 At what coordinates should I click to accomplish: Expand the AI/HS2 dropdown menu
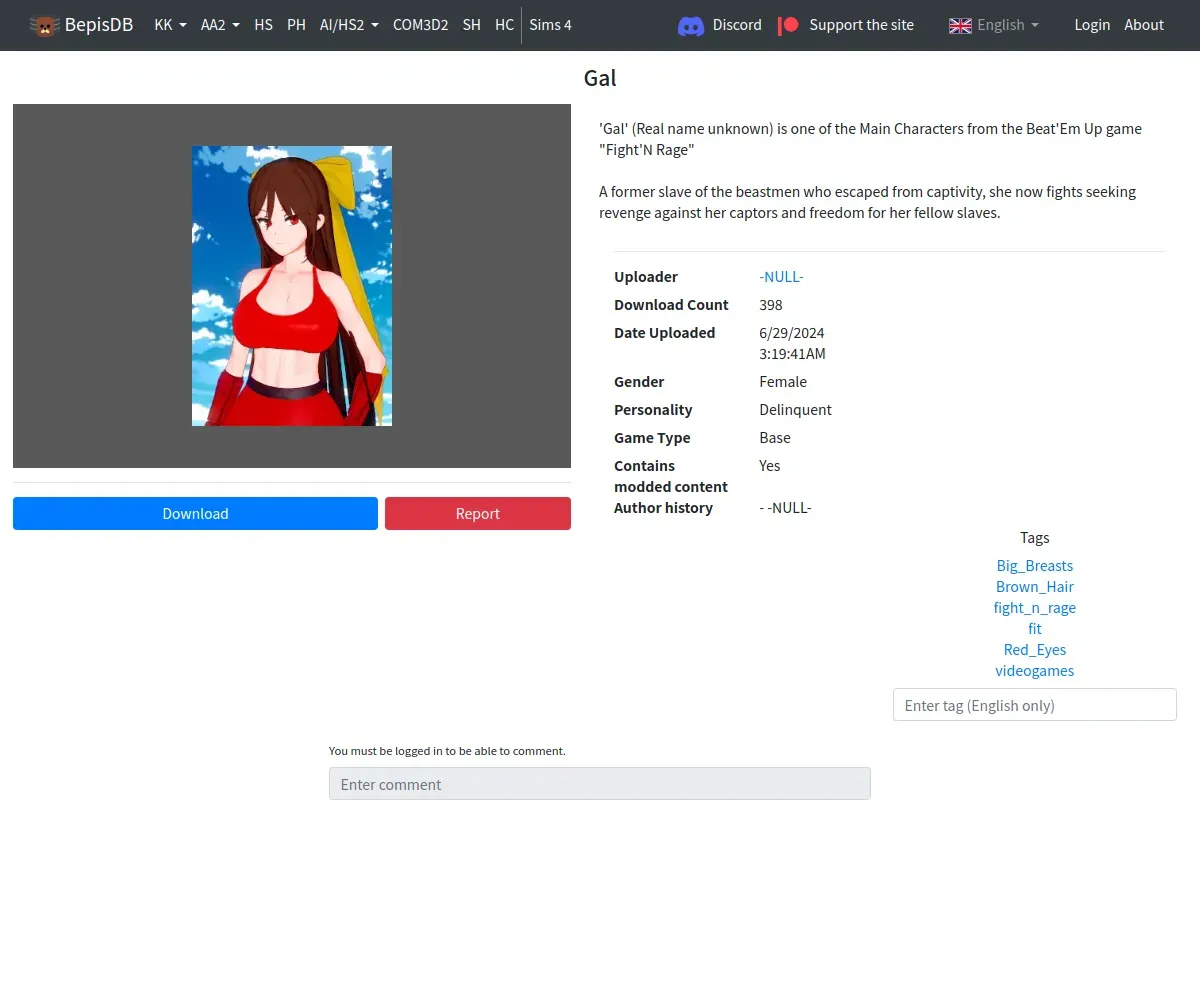coord(349,25)
